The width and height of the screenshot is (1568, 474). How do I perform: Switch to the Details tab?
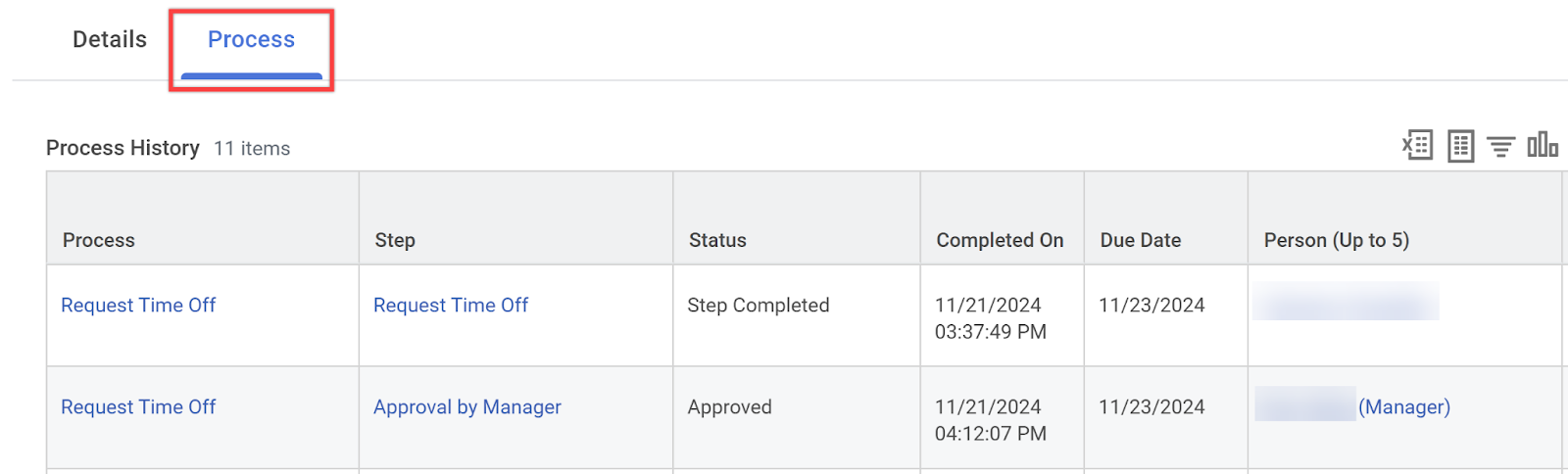tap(110, 40)
